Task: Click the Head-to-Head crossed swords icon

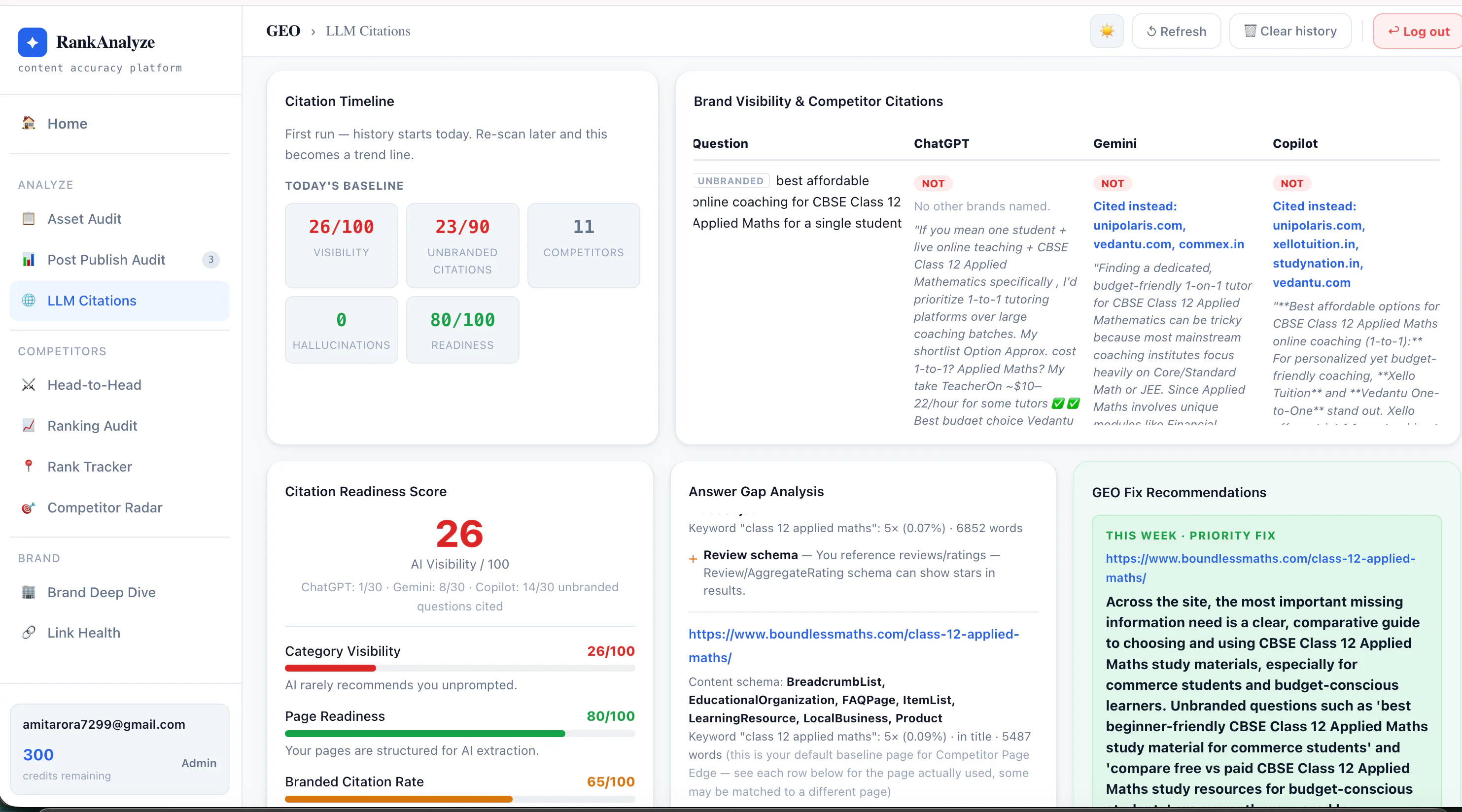Action: tap(29, 385)
